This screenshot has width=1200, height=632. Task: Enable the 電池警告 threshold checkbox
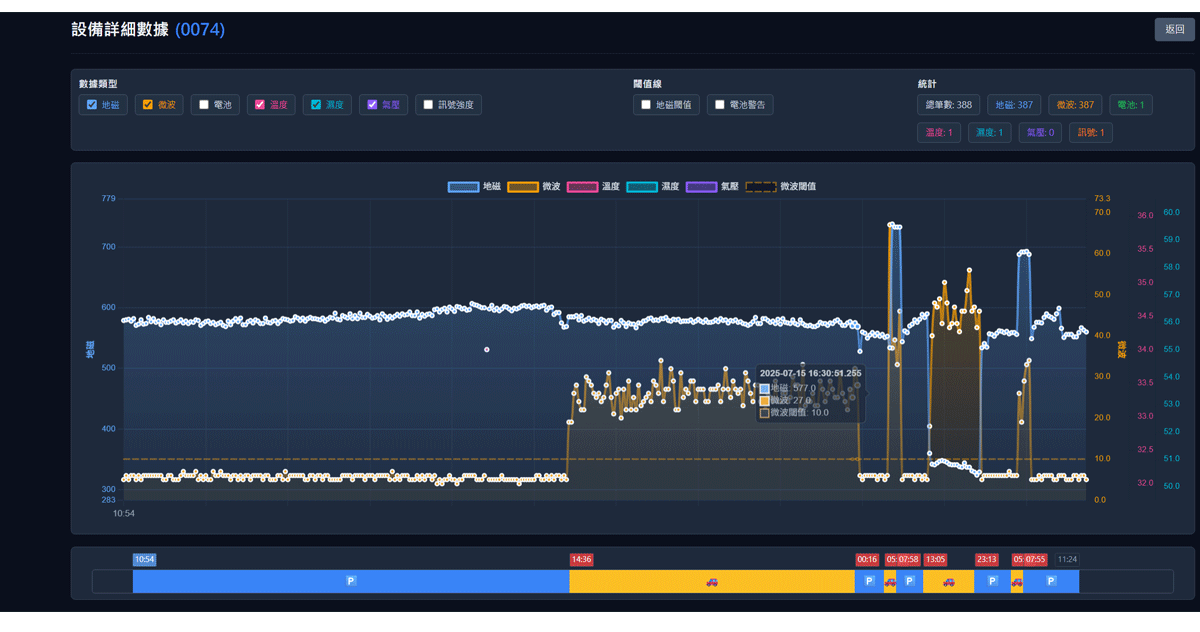click(720, 105)
